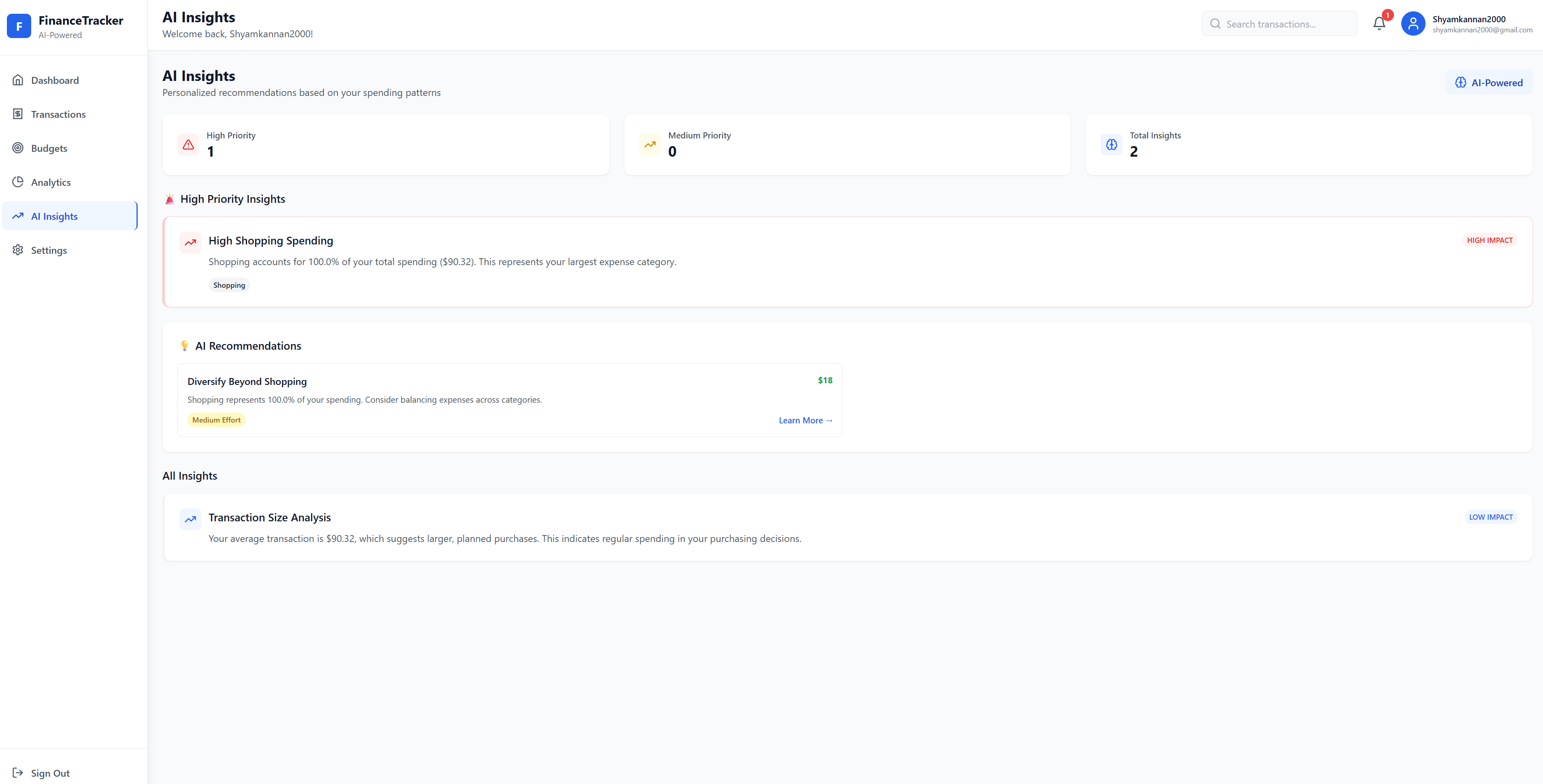Click the High Priority warning triangle icon
This screenshot has width=1543, height=784.
point(188,144)
